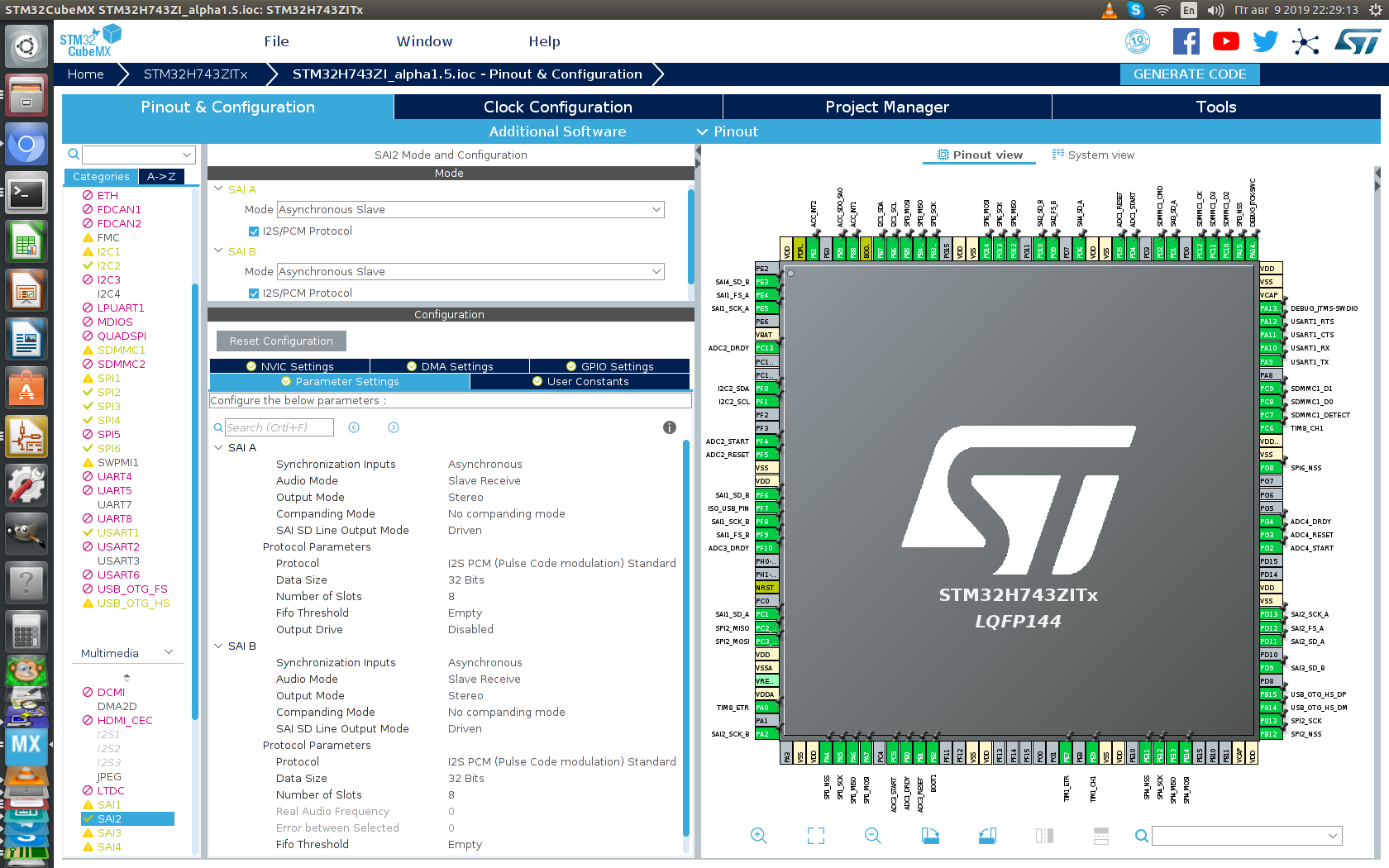Open the Help menu

coord(544,41)
